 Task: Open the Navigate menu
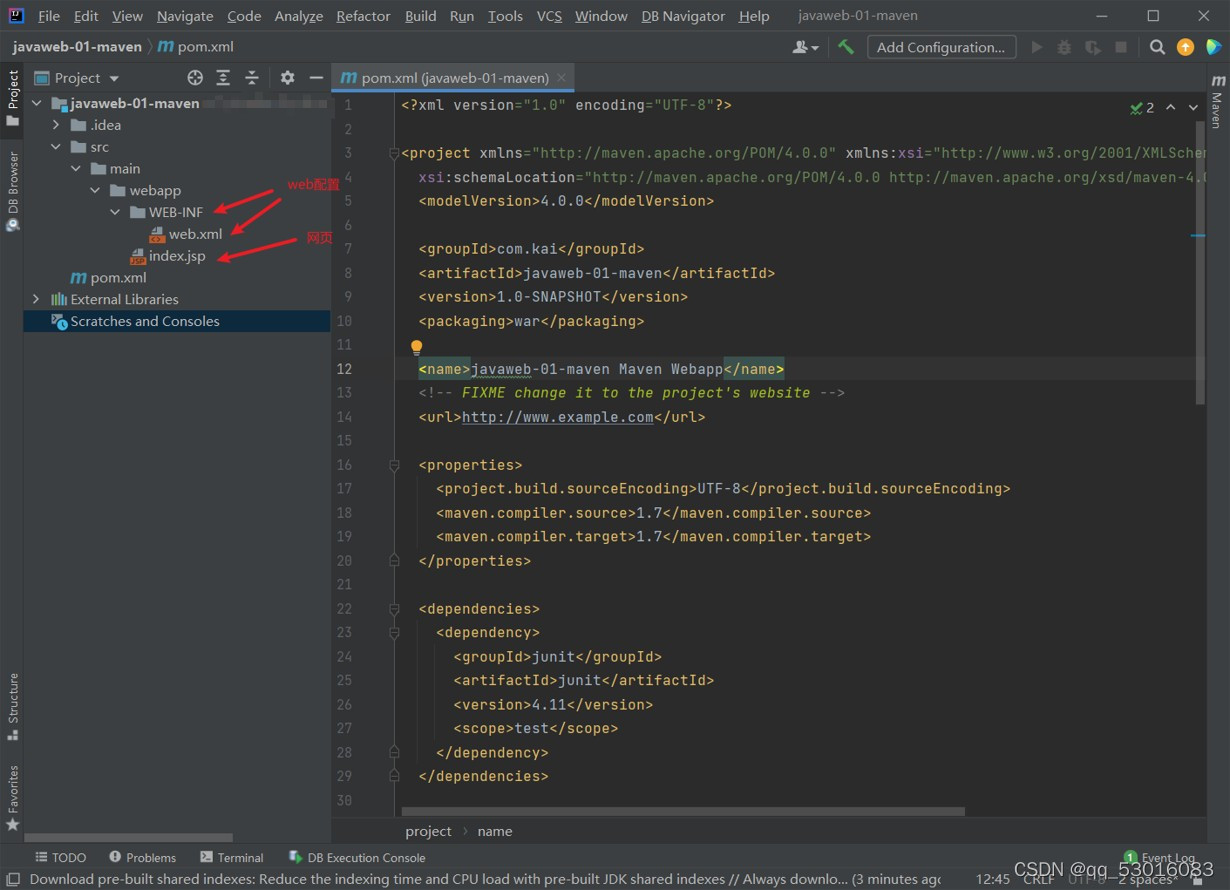[185, 16]
